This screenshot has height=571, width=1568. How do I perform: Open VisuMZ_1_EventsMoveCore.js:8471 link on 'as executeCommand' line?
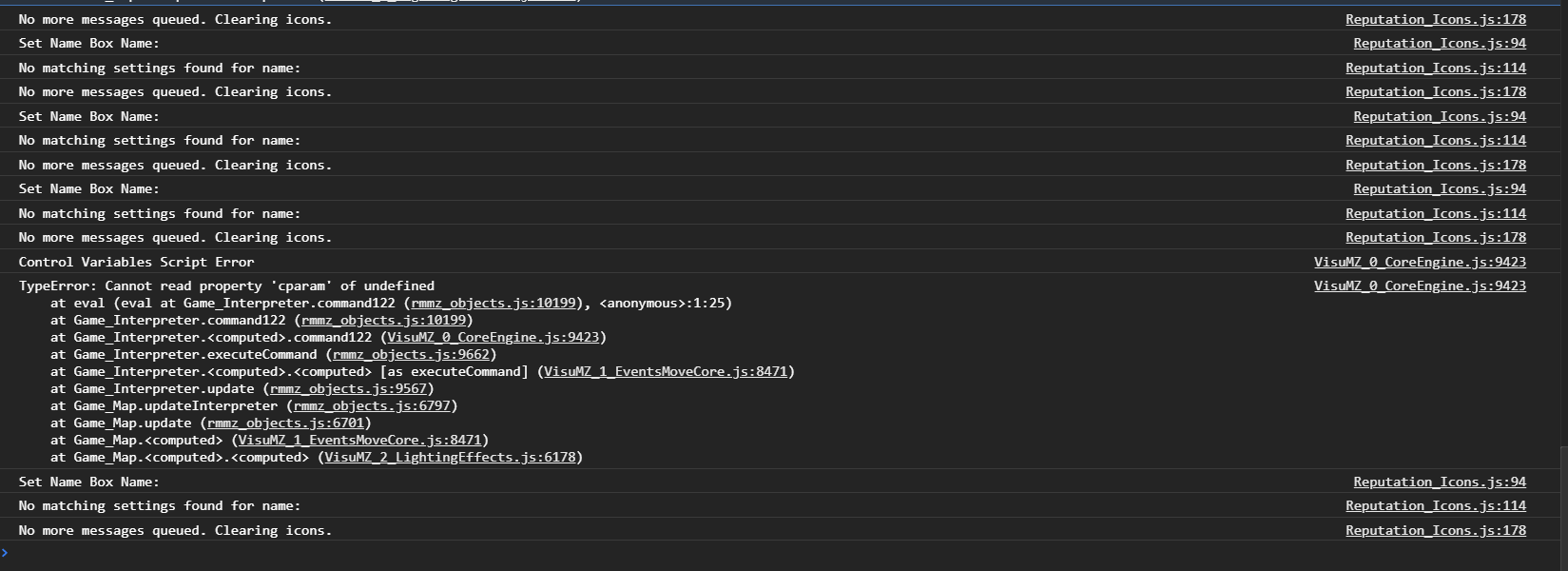point(666,371)
